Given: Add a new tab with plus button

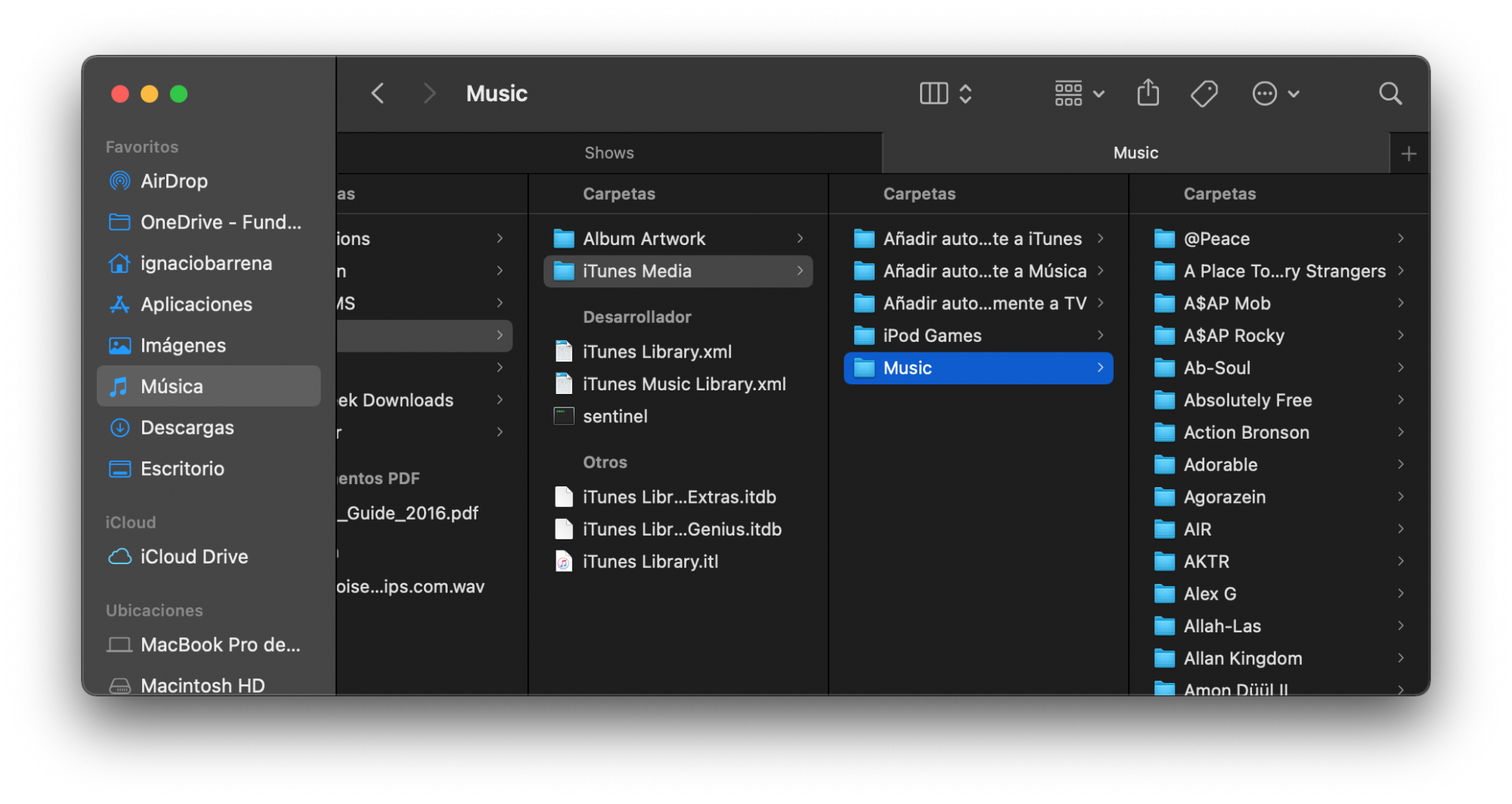Looking at the screenshot, I should coord(1408,154).
